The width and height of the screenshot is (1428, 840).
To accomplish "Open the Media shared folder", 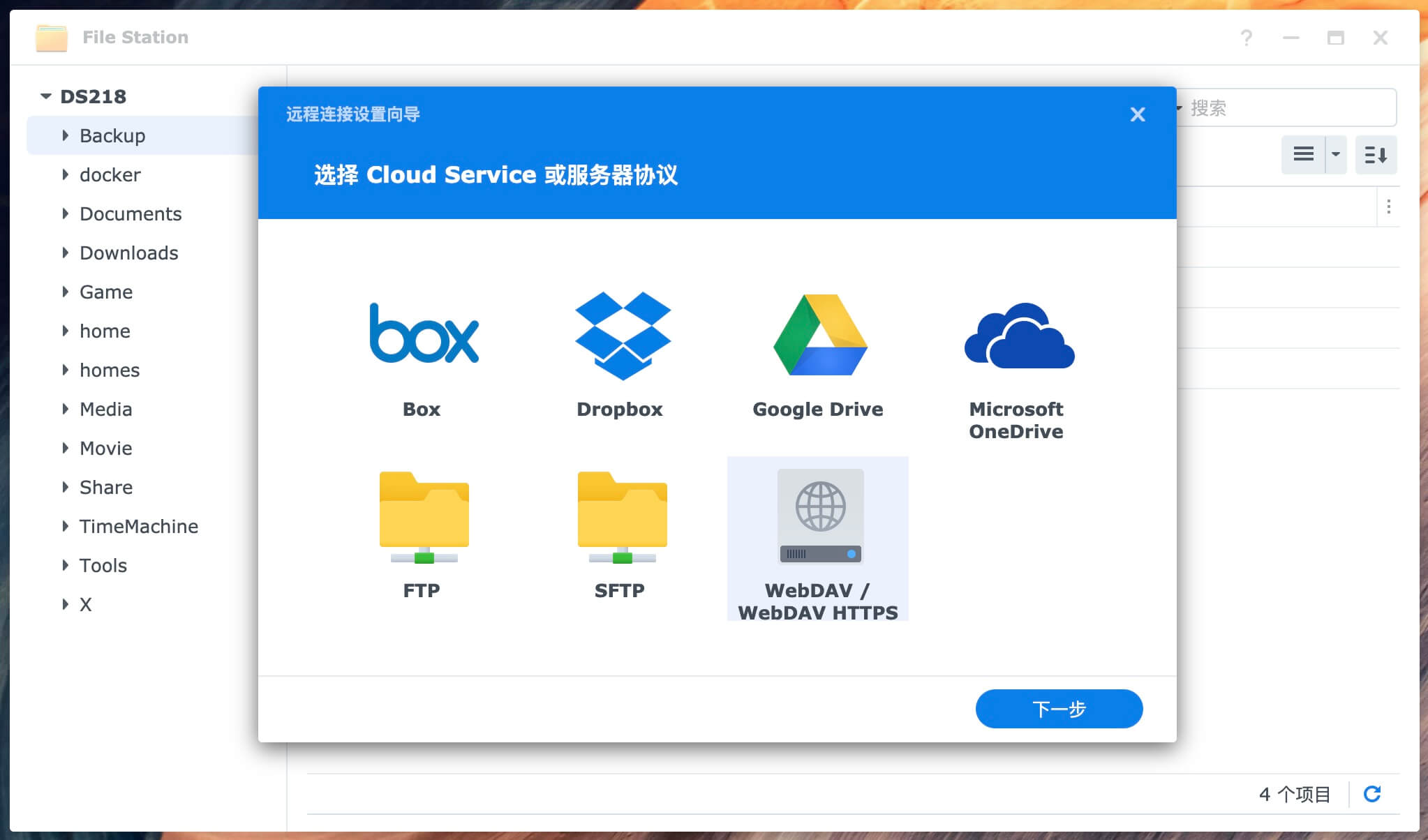I will [105, 409].
